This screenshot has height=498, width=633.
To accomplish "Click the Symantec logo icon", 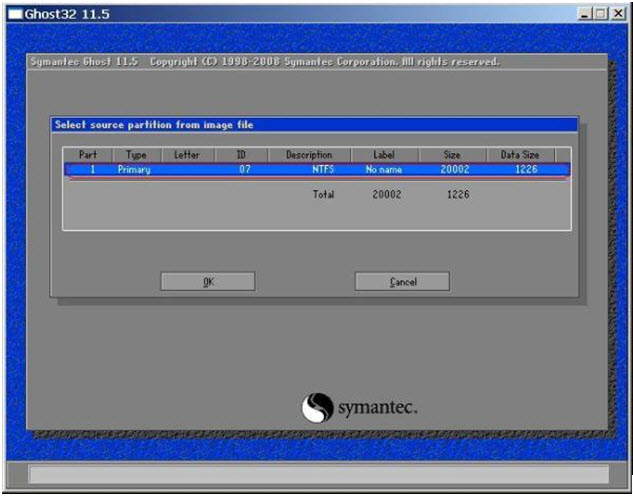I will click(317, 408).
